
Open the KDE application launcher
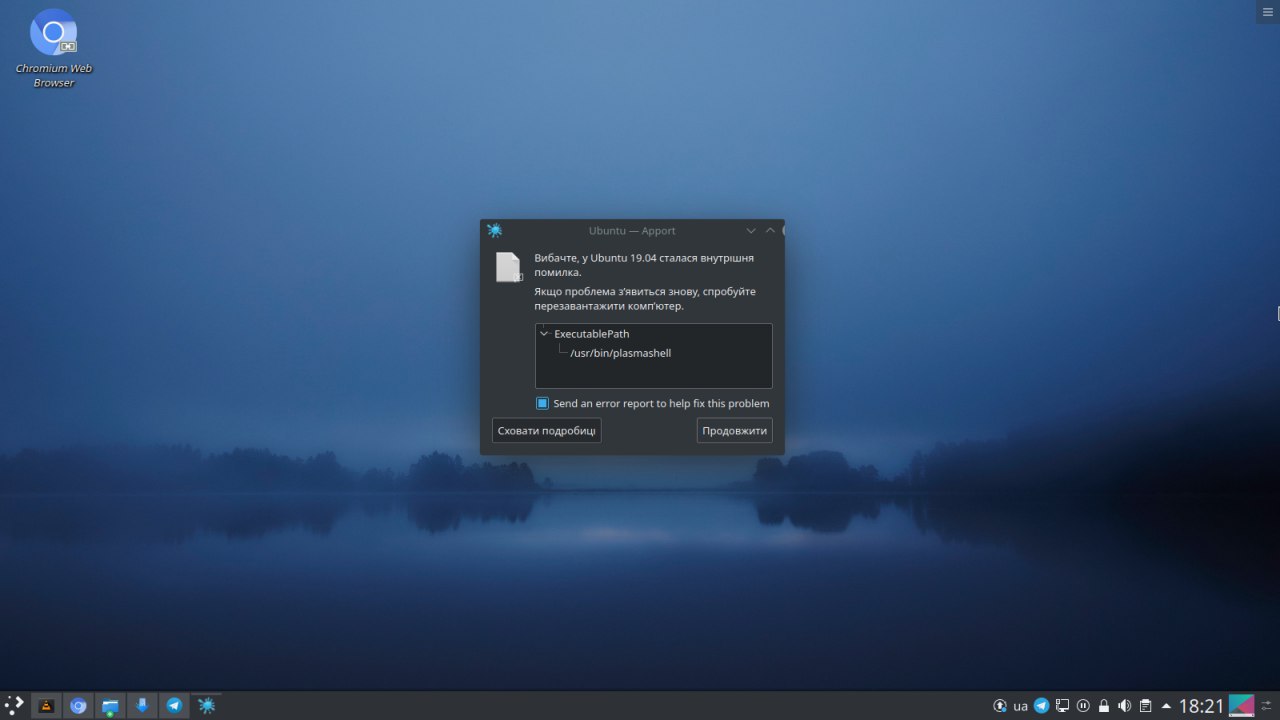(14, 705)
